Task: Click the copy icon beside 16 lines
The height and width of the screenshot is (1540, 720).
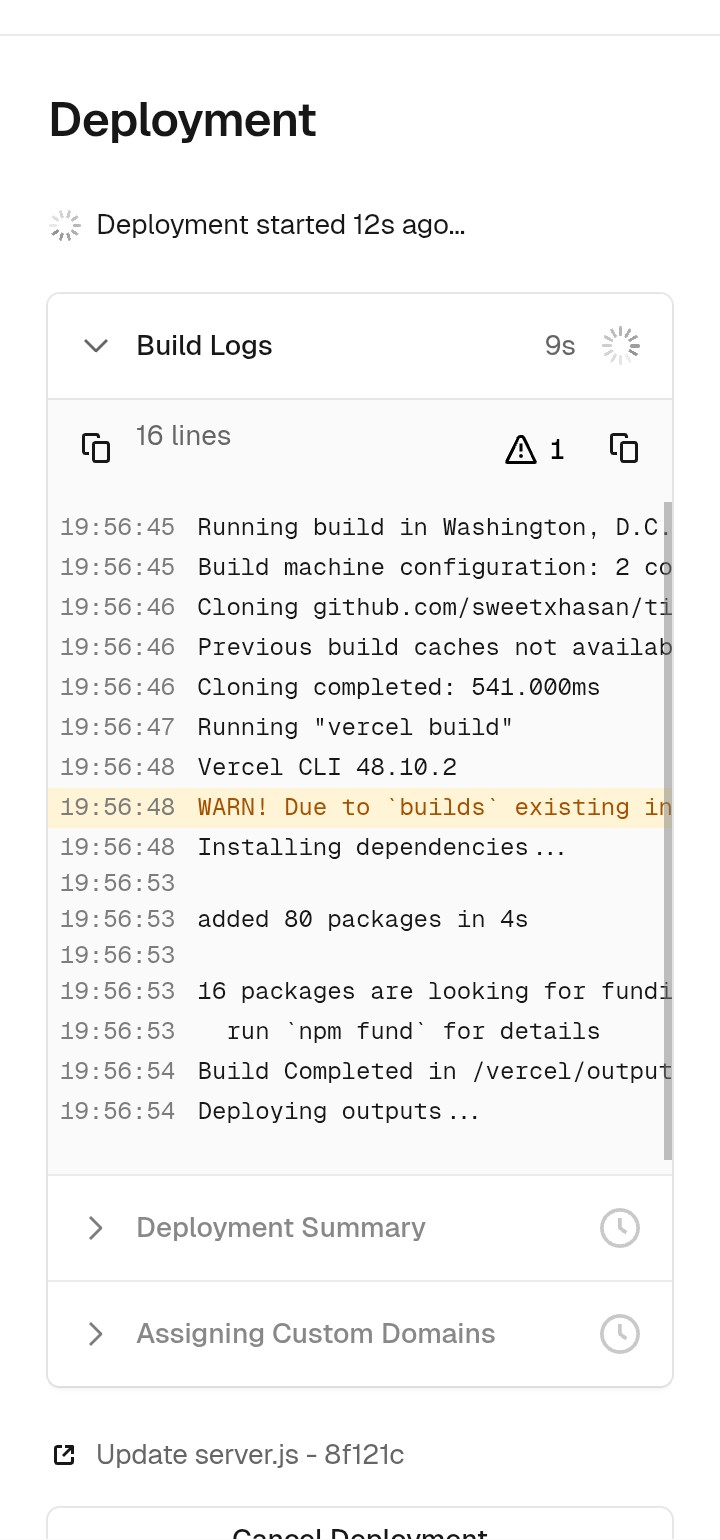Action: (96, 448)
